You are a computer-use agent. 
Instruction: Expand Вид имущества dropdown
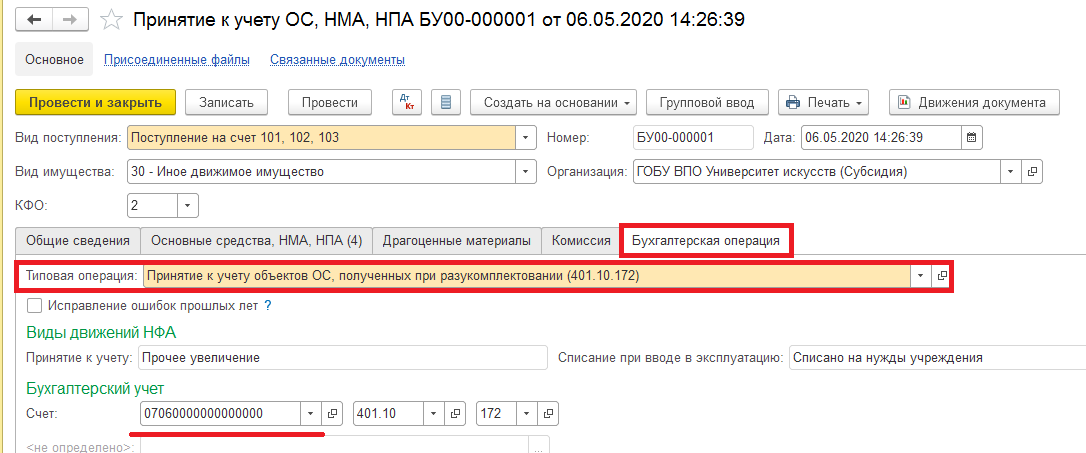[526, 171]
